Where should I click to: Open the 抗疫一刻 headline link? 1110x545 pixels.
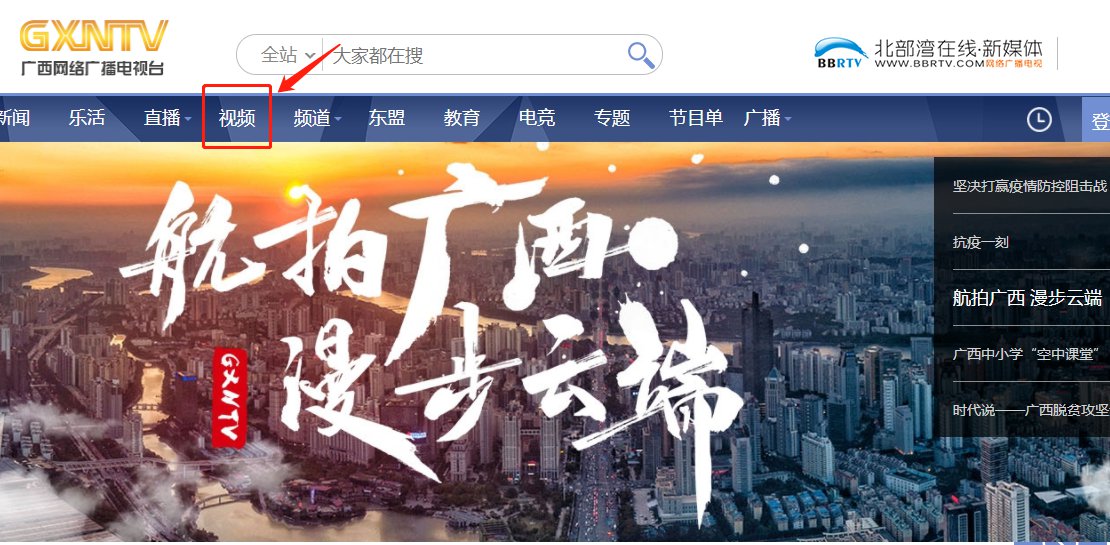coord(980,242)
